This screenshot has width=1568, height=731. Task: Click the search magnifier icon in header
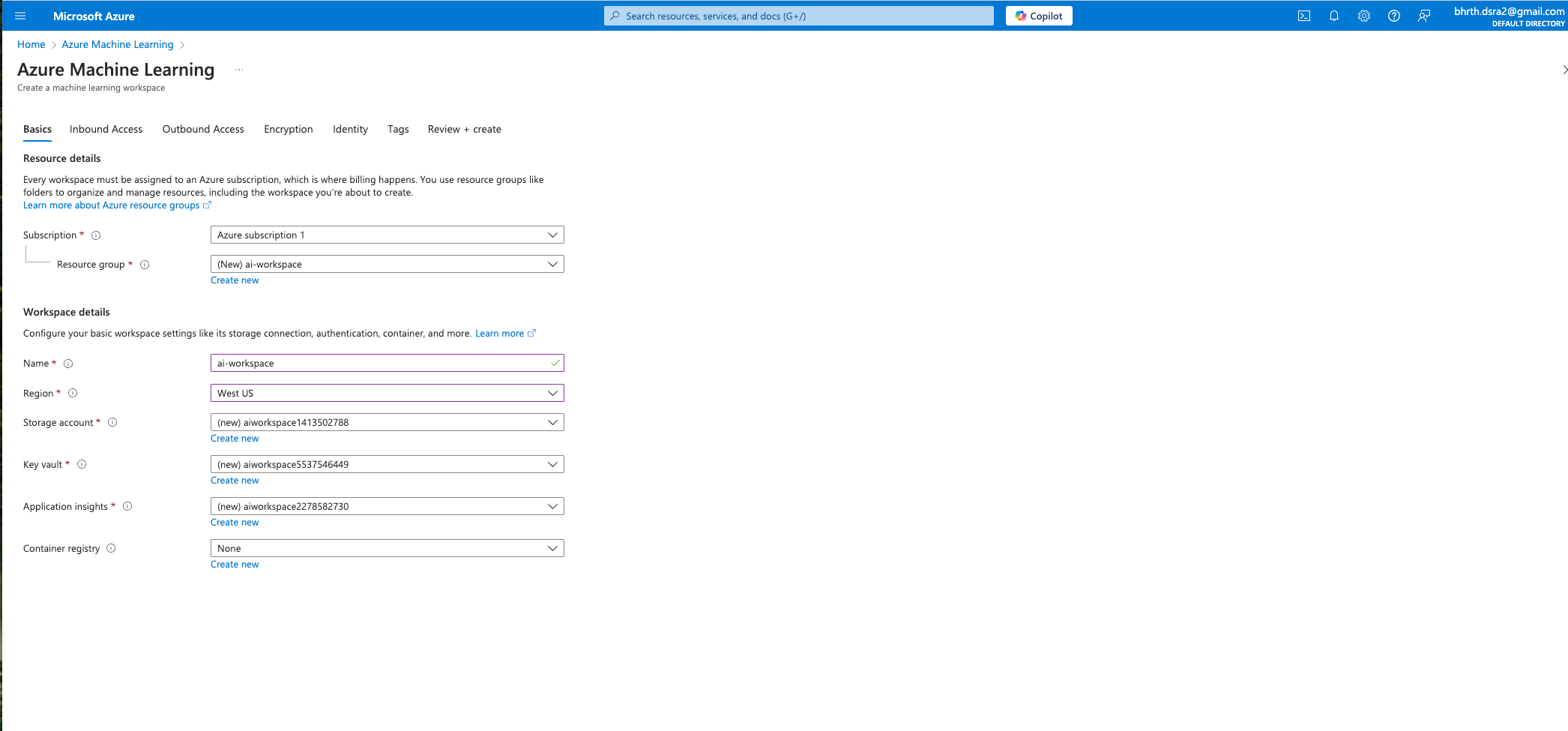tap(615, 16)
